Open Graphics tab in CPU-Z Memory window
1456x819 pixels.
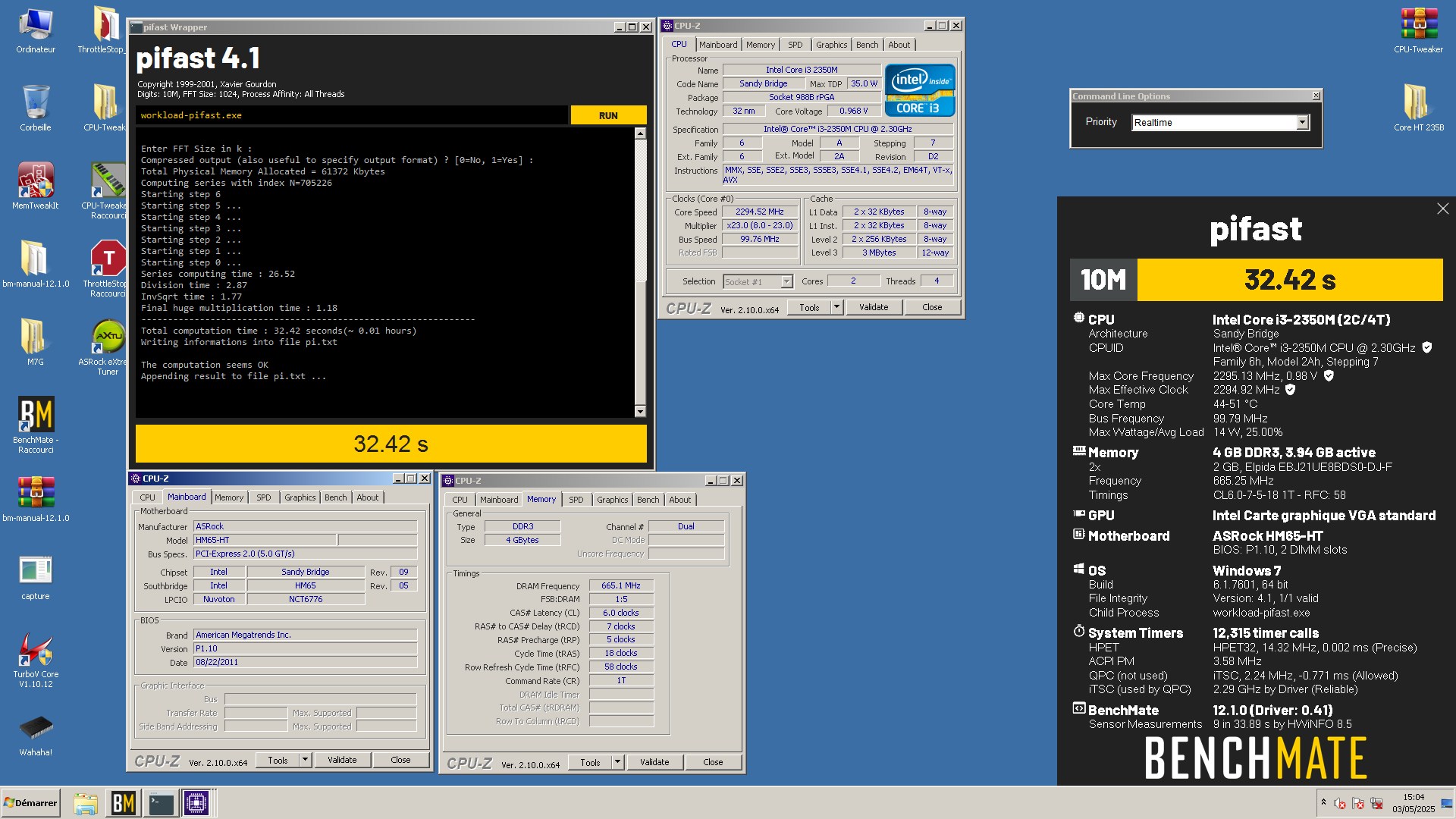point(612,500)
